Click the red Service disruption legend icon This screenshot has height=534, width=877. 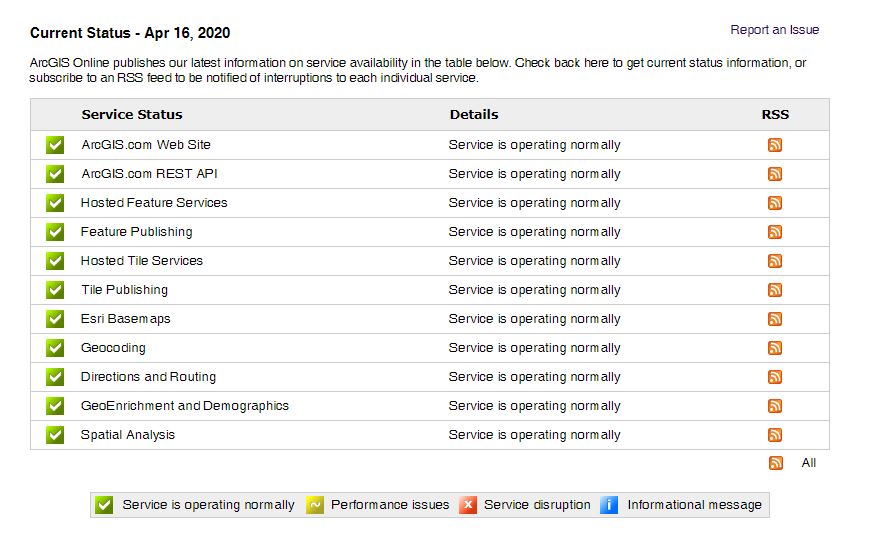[x=468, y=505]
